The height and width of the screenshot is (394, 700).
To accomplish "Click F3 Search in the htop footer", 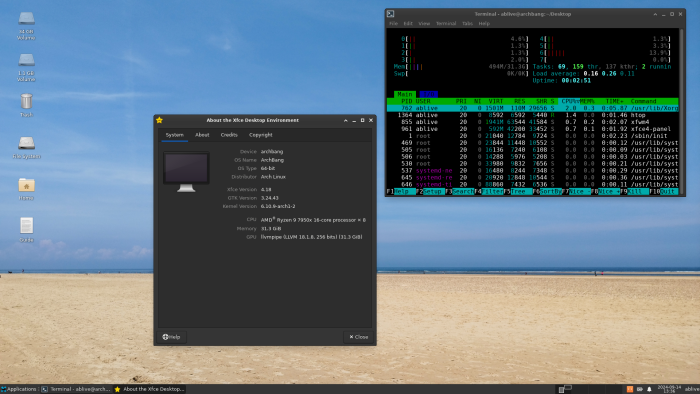I will (x=460, y=191).
